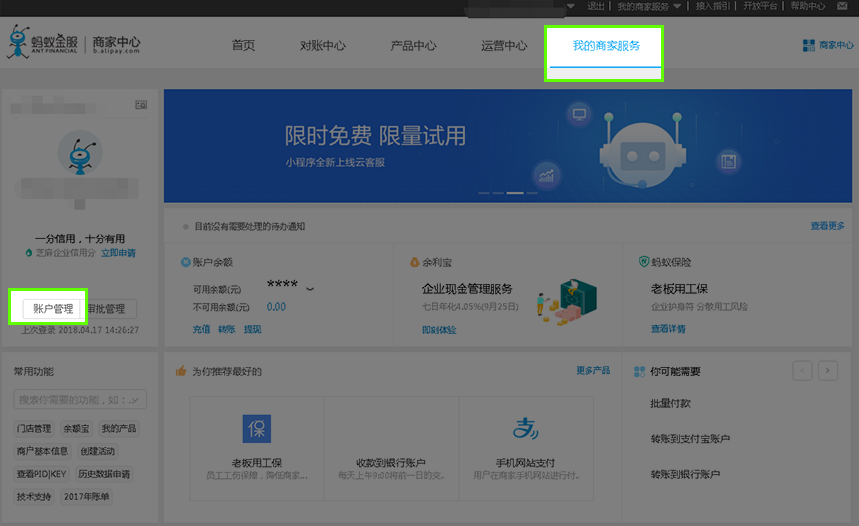Click the 创建活动 shortcut tag

click(98, 451)
